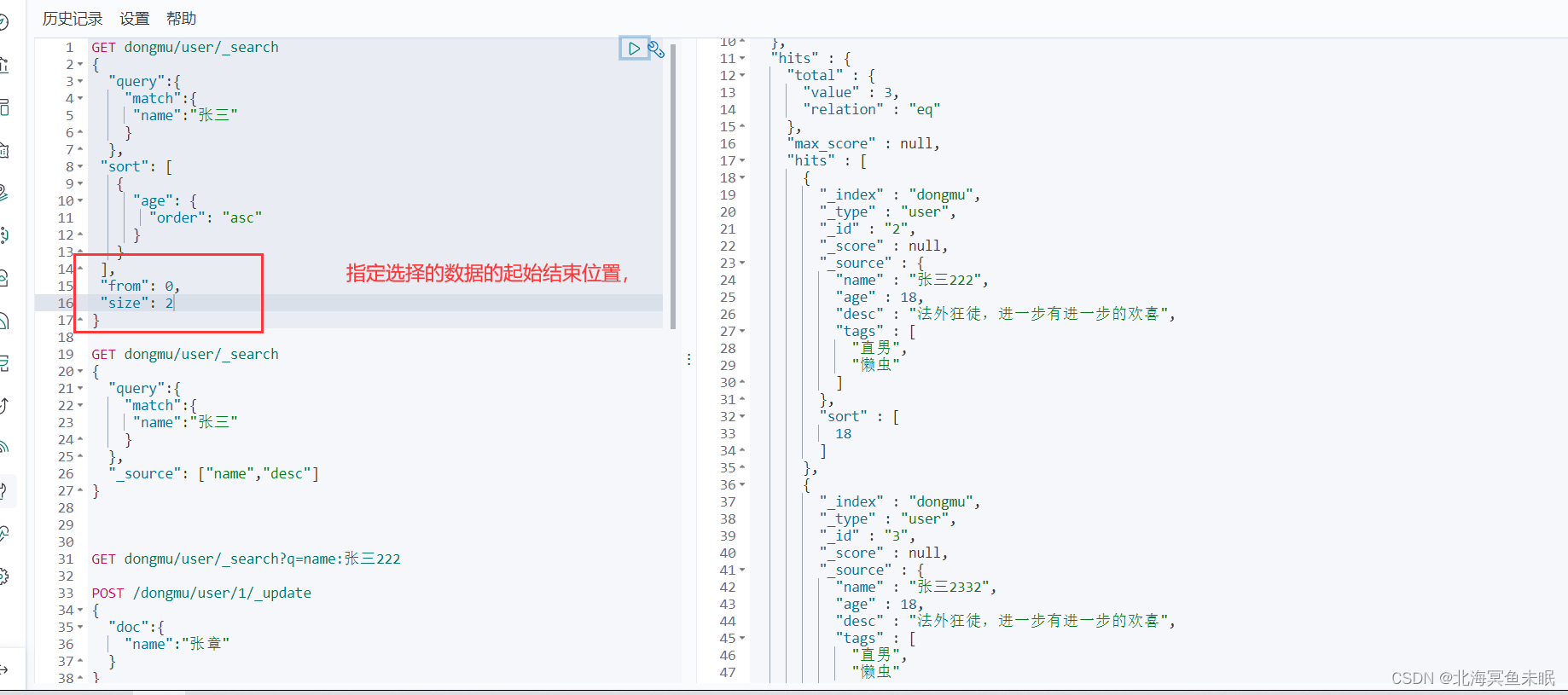1568x695 pixels.
Task: Click the sort value 18 on response line 33
Action: pyautogui.click(x=843, y=434)
